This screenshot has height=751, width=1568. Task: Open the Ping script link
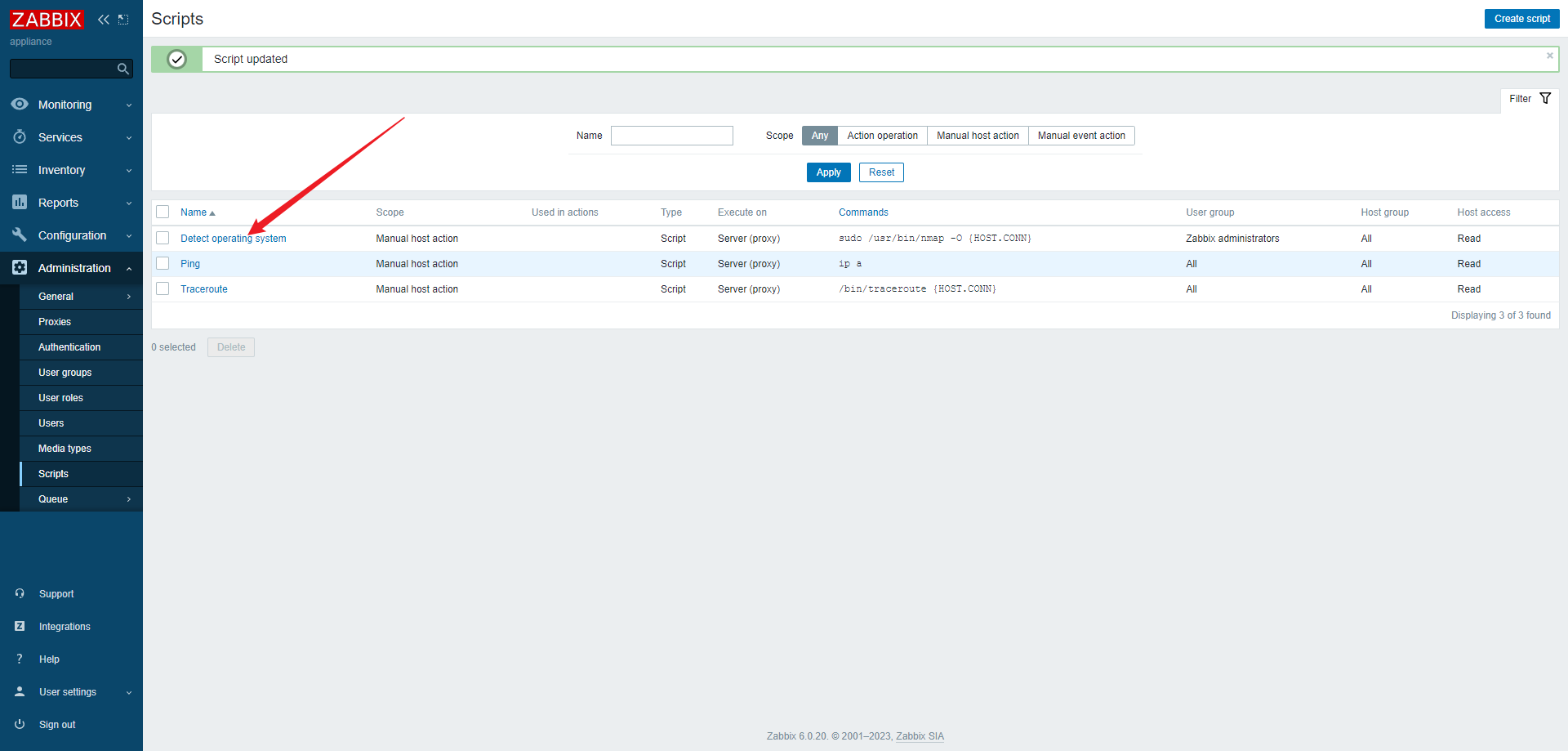tap(190, 264)
